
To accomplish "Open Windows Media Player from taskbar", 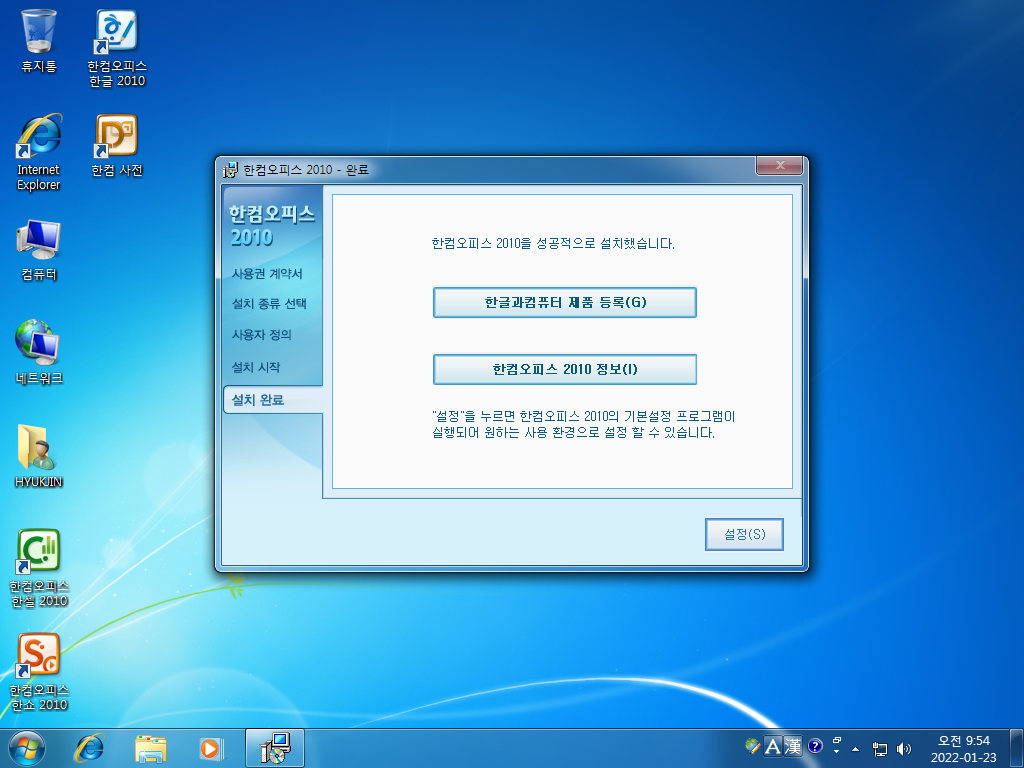I will (x=211, y=748).
